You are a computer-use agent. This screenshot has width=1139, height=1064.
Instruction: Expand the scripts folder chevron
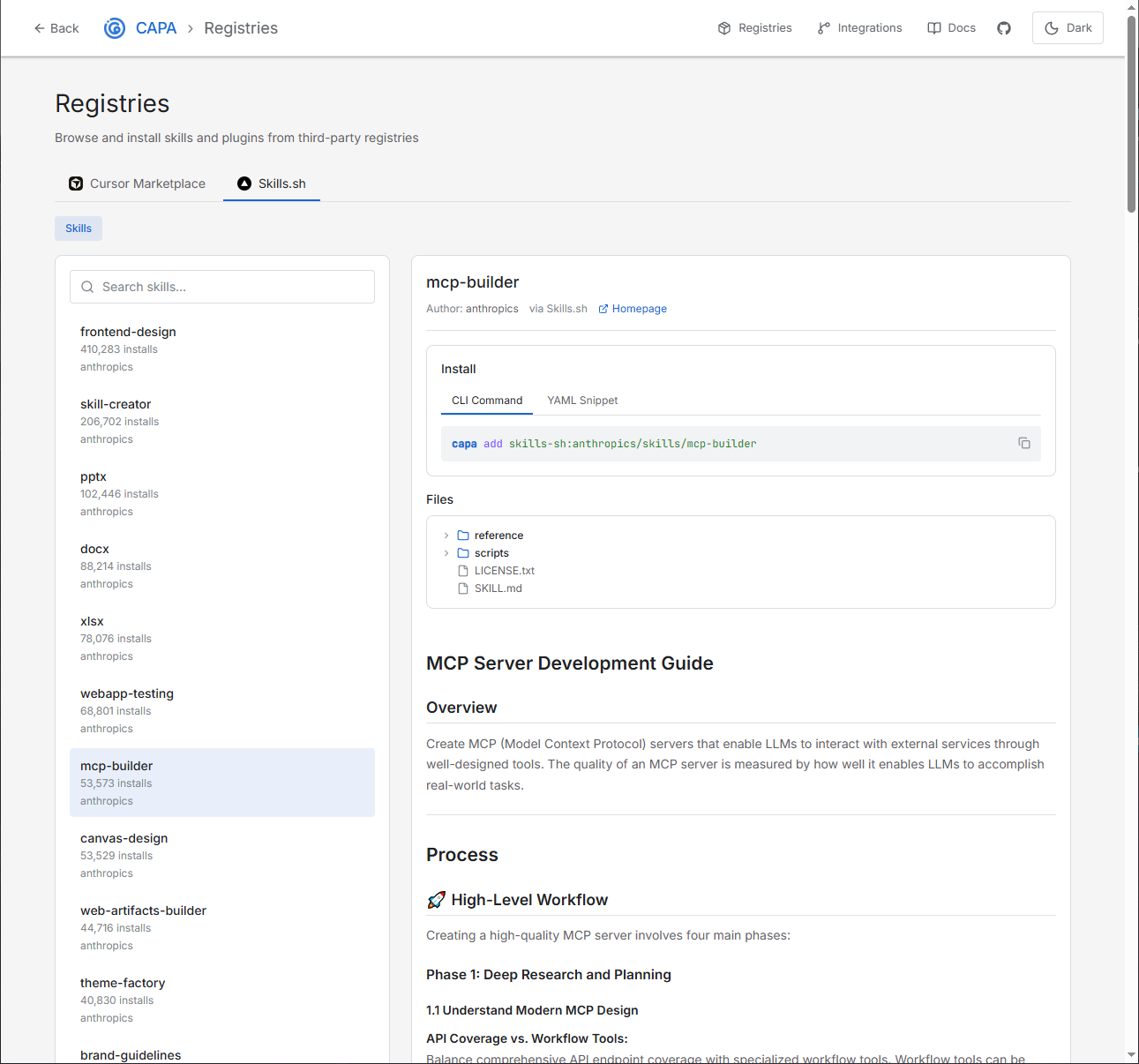click(446, 553)
